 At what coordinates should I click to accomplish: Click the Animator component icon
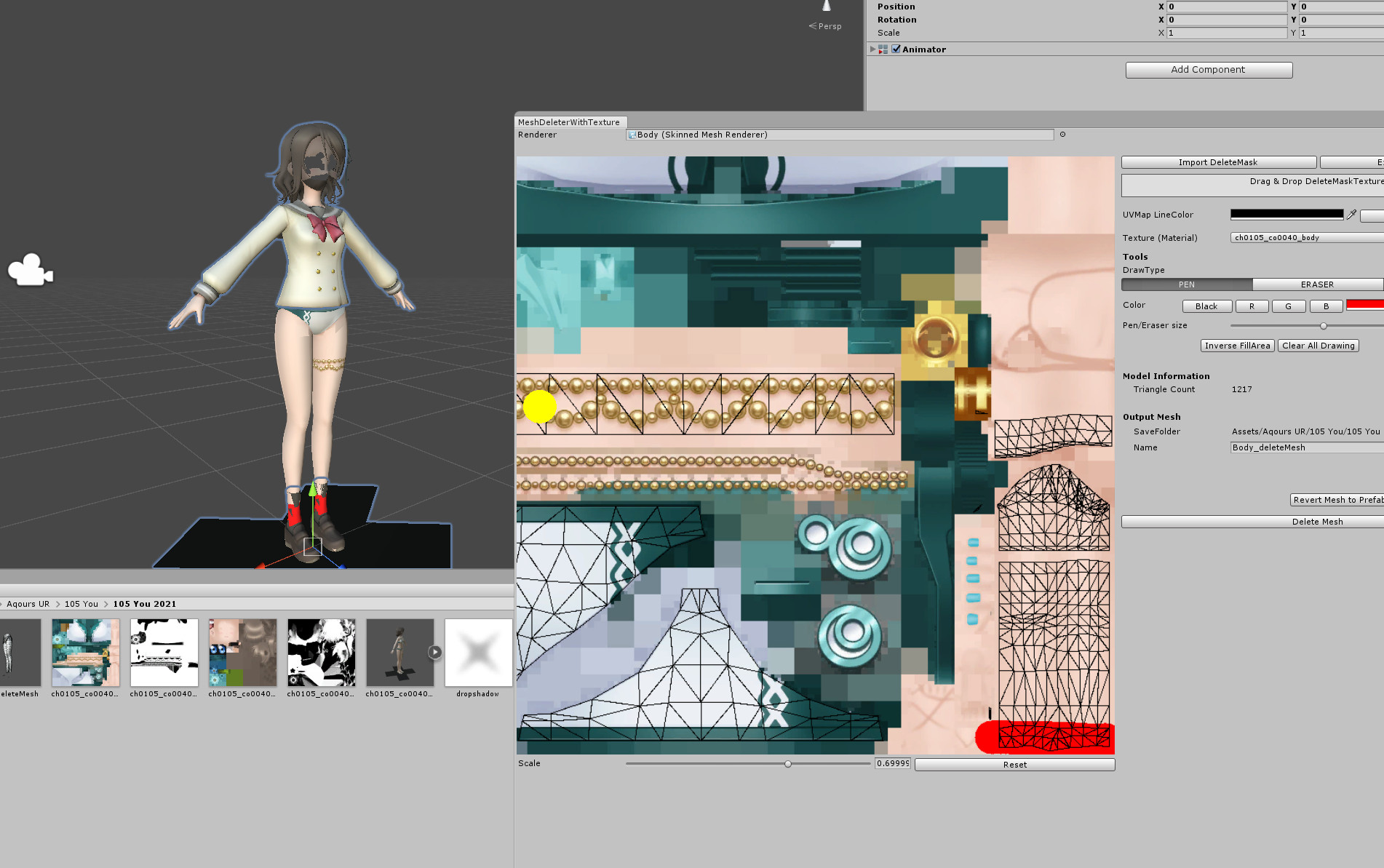pyautogui.click(x=883, y=49)
